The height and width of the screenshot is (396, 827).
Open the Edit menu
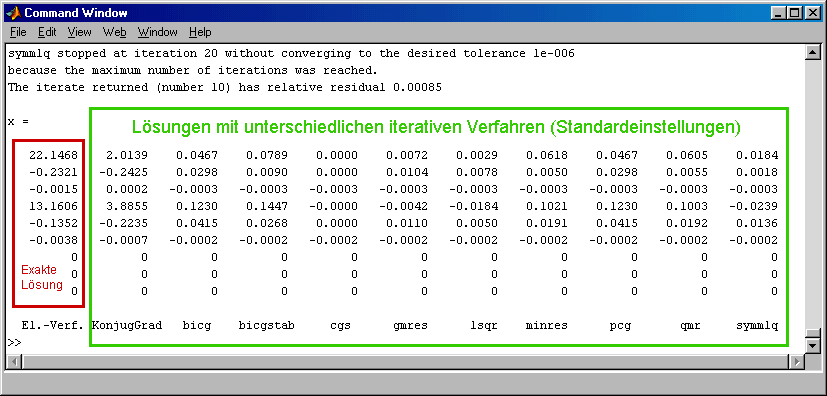47,32
